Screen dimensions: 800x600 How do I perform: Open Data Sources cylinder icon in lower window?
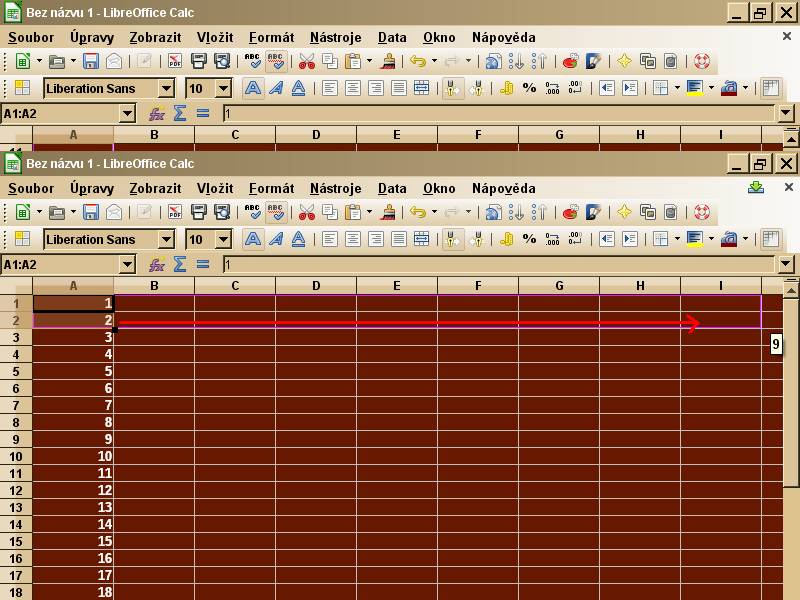click(670, 212)
